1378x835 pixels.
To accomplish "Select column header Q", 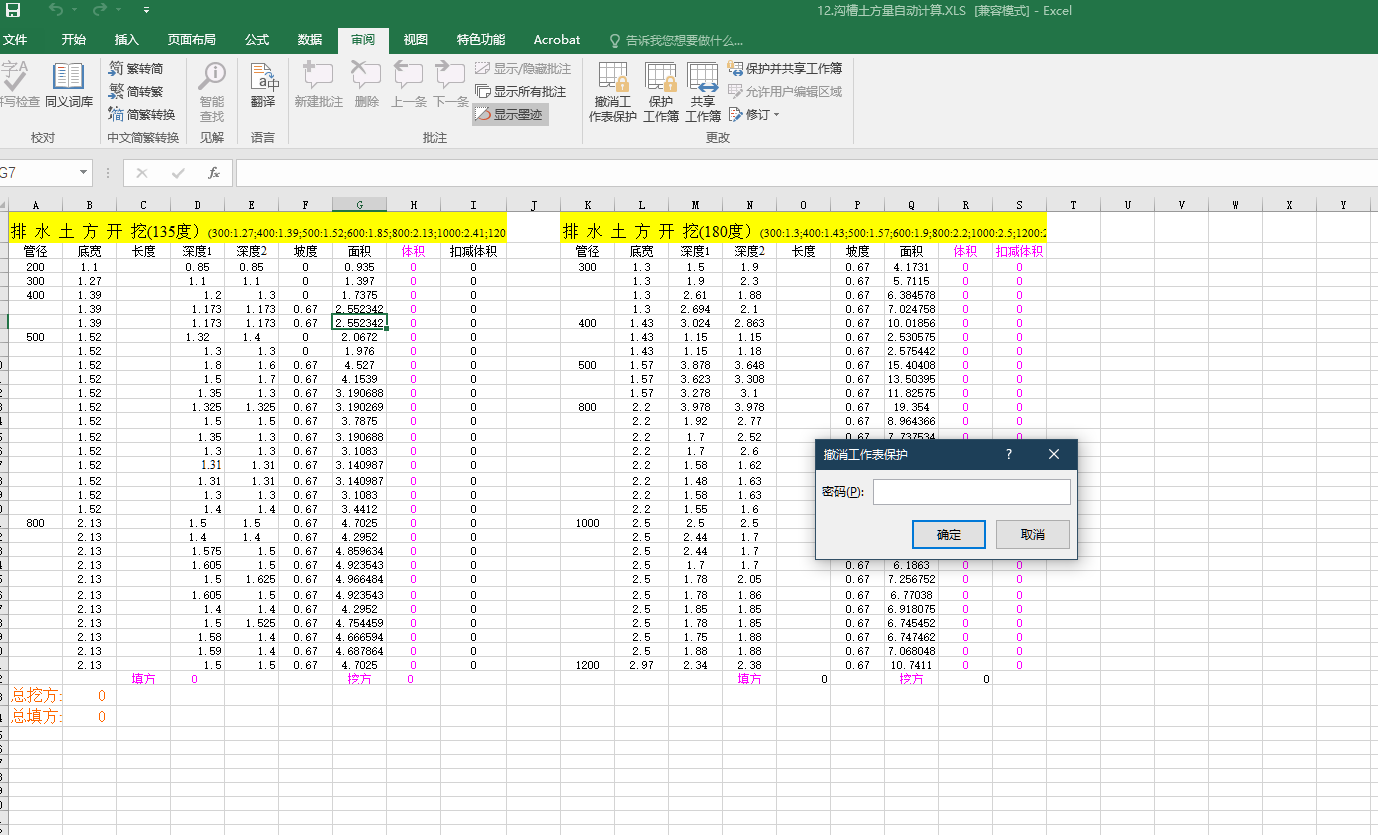I will point(912,205).
